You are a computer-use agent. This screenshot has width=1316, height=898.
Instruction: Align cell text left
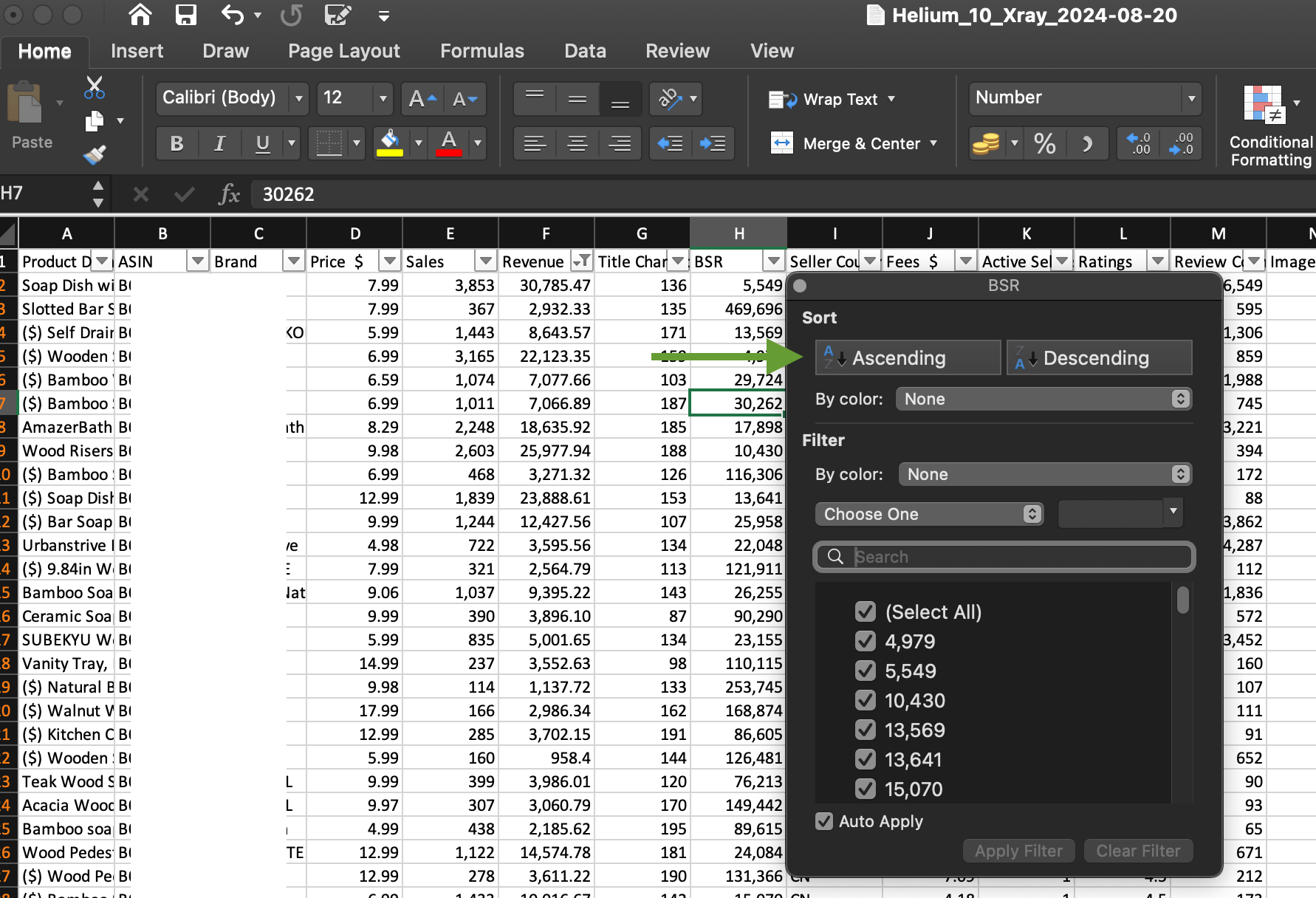coord(535,143)
